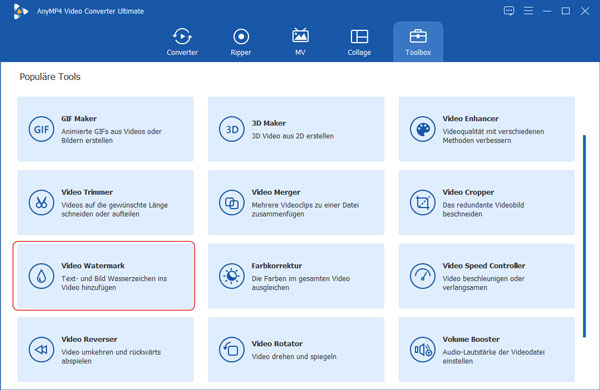Click 'Video umkehren und rückwärts' text
Screen dimensions: 600x390
tap(111, 352)
